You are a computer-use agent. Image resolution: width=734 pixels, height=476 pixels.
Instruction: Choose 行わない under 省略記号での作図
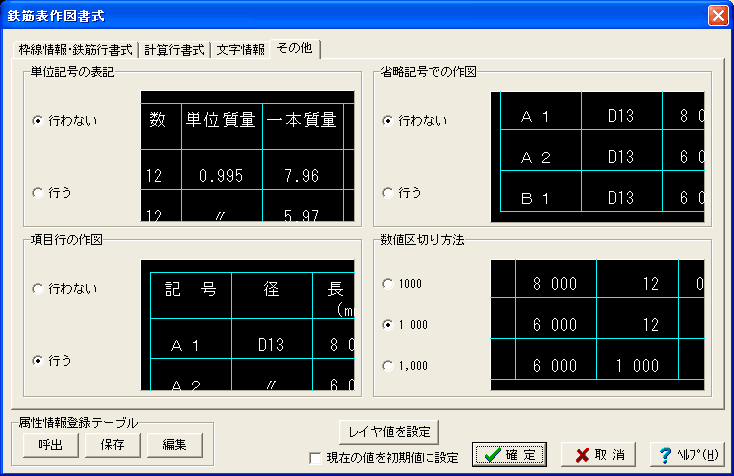click(415, 121)
